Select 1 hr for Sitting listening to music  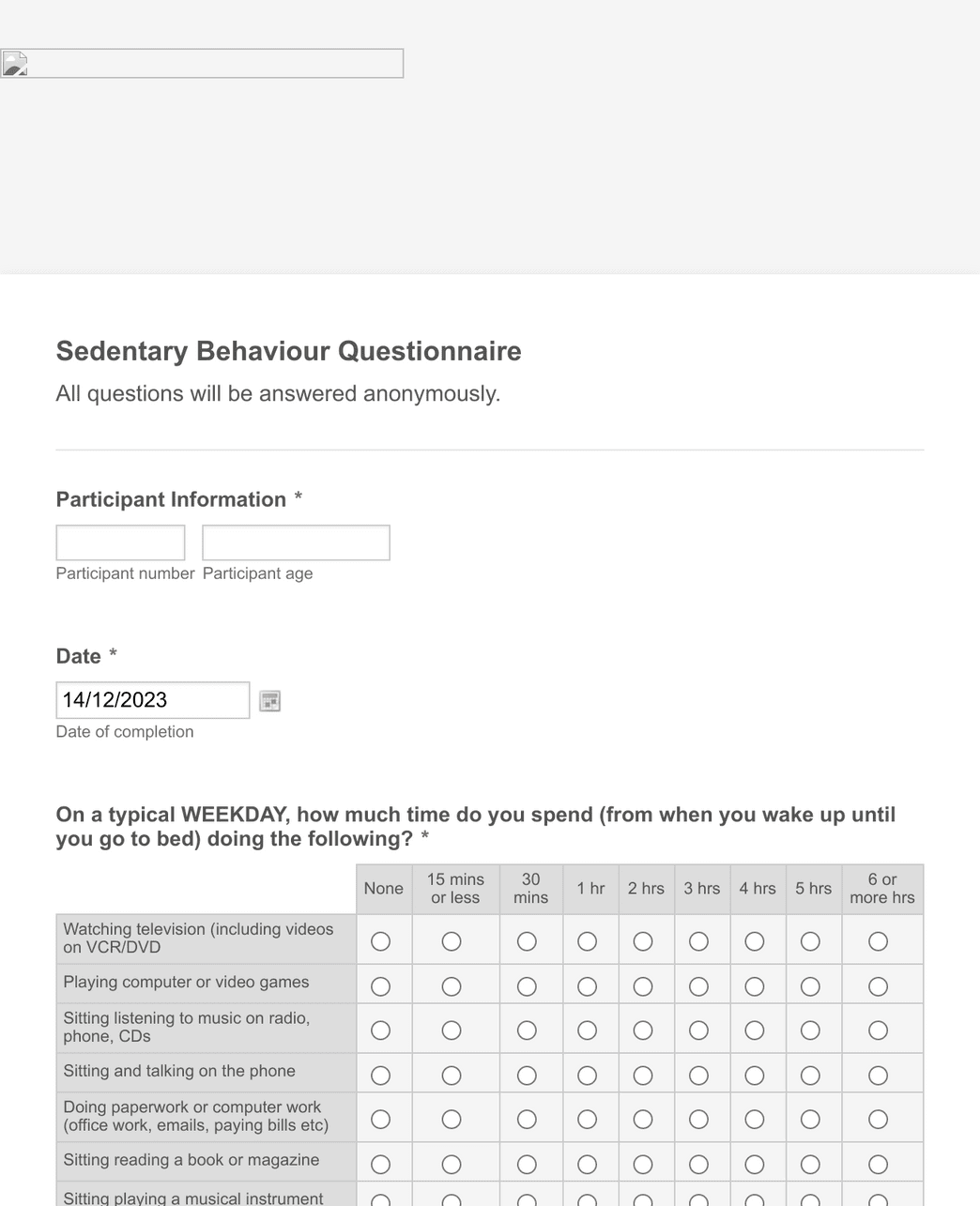(x=587, y=1030)
